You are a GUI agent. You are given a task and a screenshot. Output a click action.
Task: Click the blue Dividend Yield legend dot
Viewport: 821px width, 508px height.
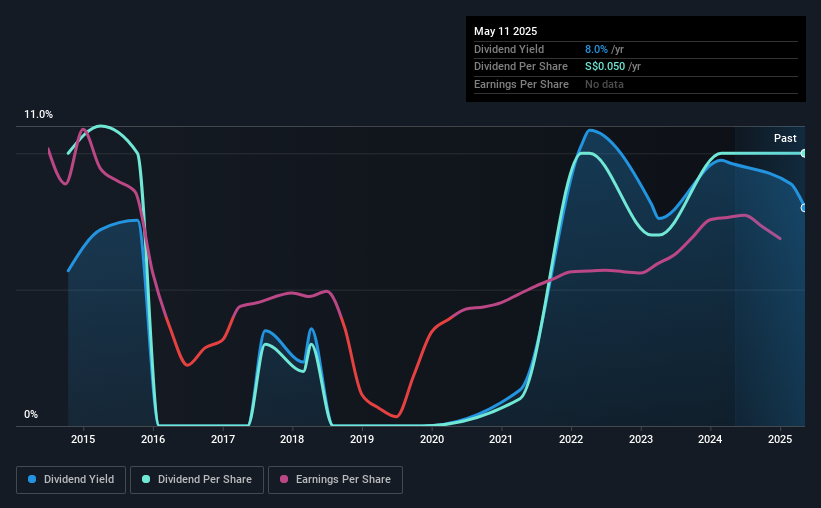click(32, 479)
